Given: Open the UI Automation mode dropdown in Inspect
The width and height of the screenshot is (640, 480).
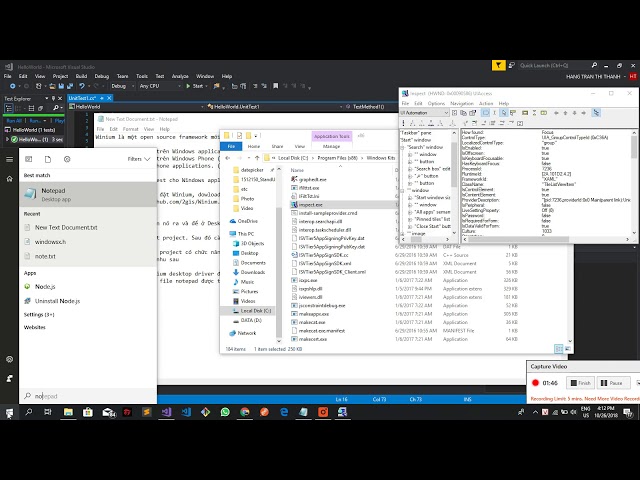Looking at the screenshot, I should [x=424, y=113].
